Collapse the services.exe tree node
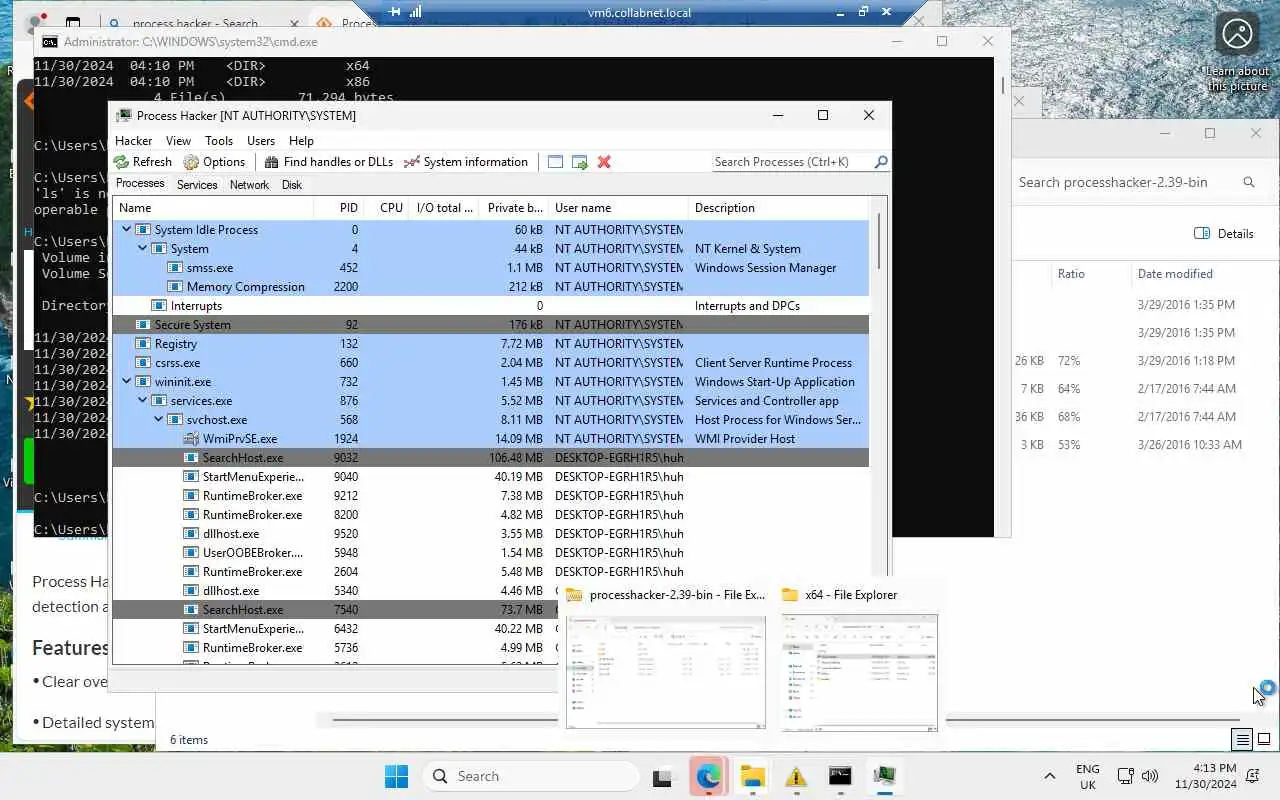1280x800 pixels. [x=142, y=401]
